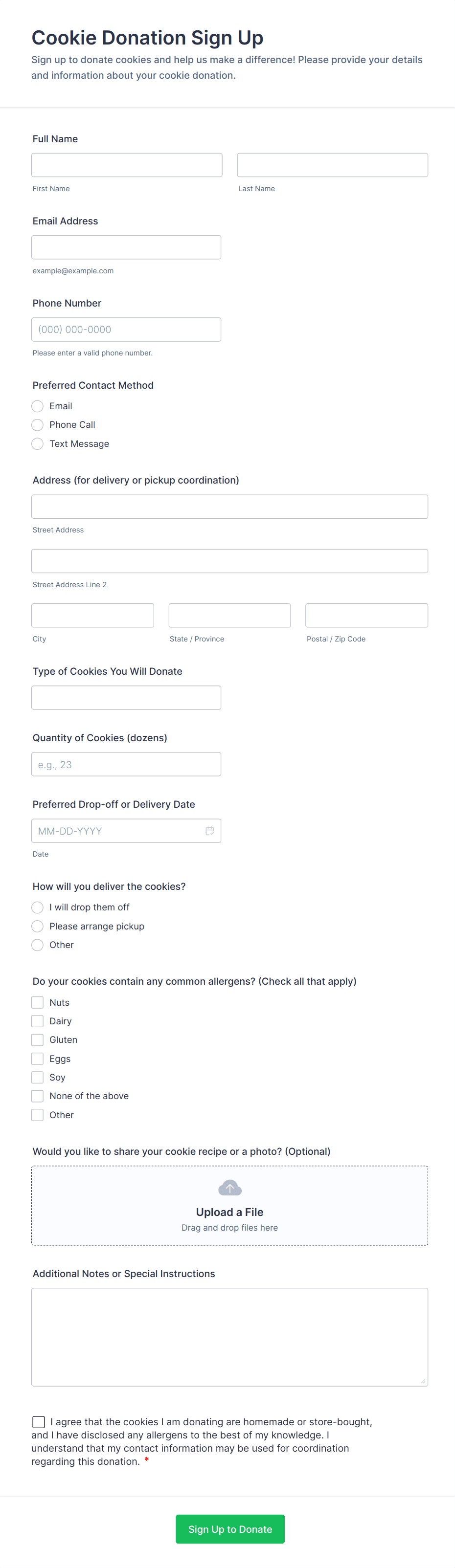This screenshot has height=1568, width=455.
Task: Accept the donation agreement checkbox
Action: (x=39, y=1422)
